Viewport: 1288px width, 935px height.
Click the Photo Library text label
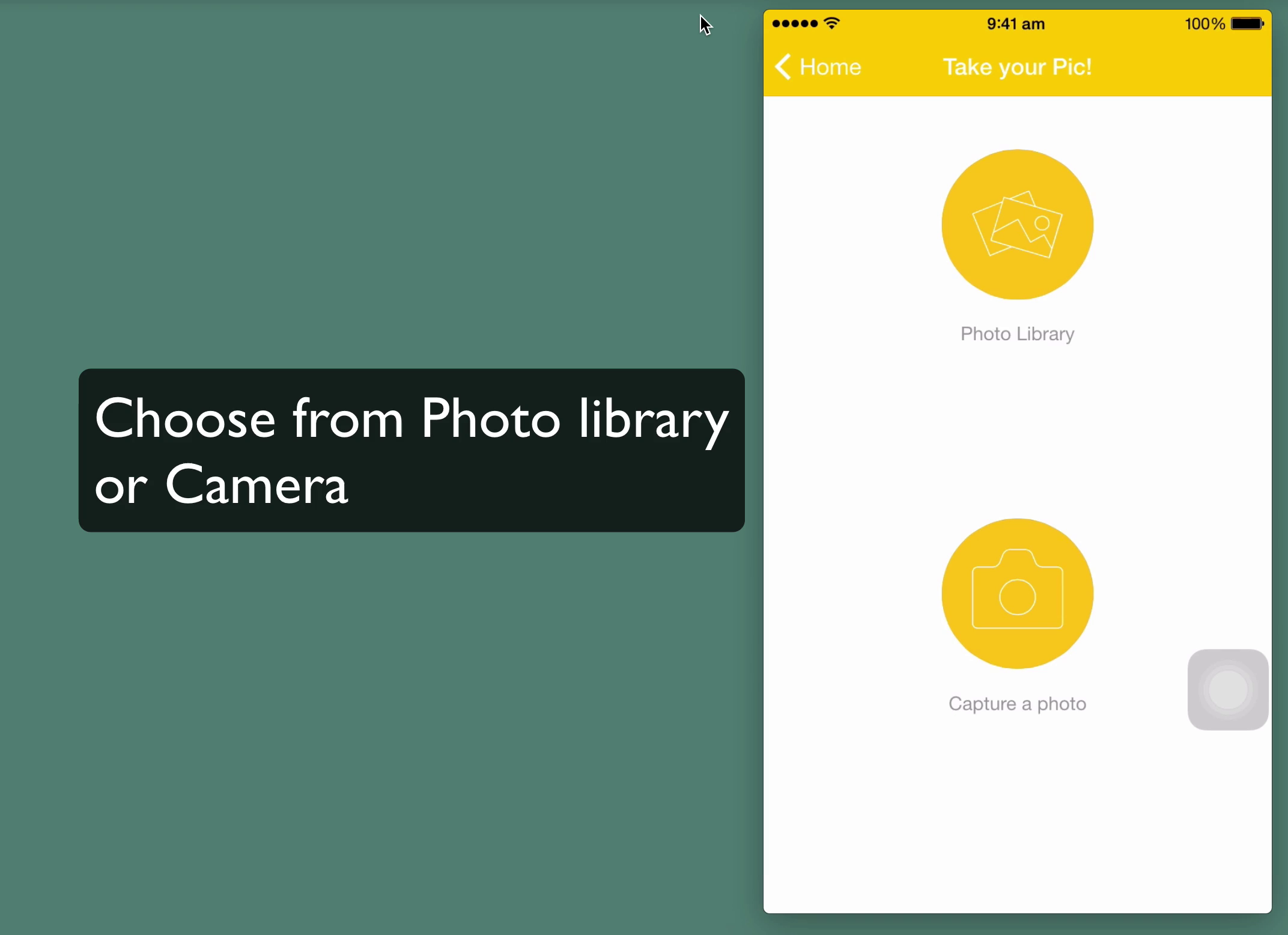1017,334
